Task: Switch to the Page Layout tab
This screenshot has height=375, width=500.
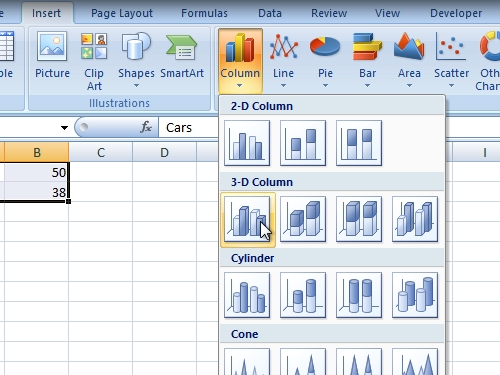Action: 122,13
